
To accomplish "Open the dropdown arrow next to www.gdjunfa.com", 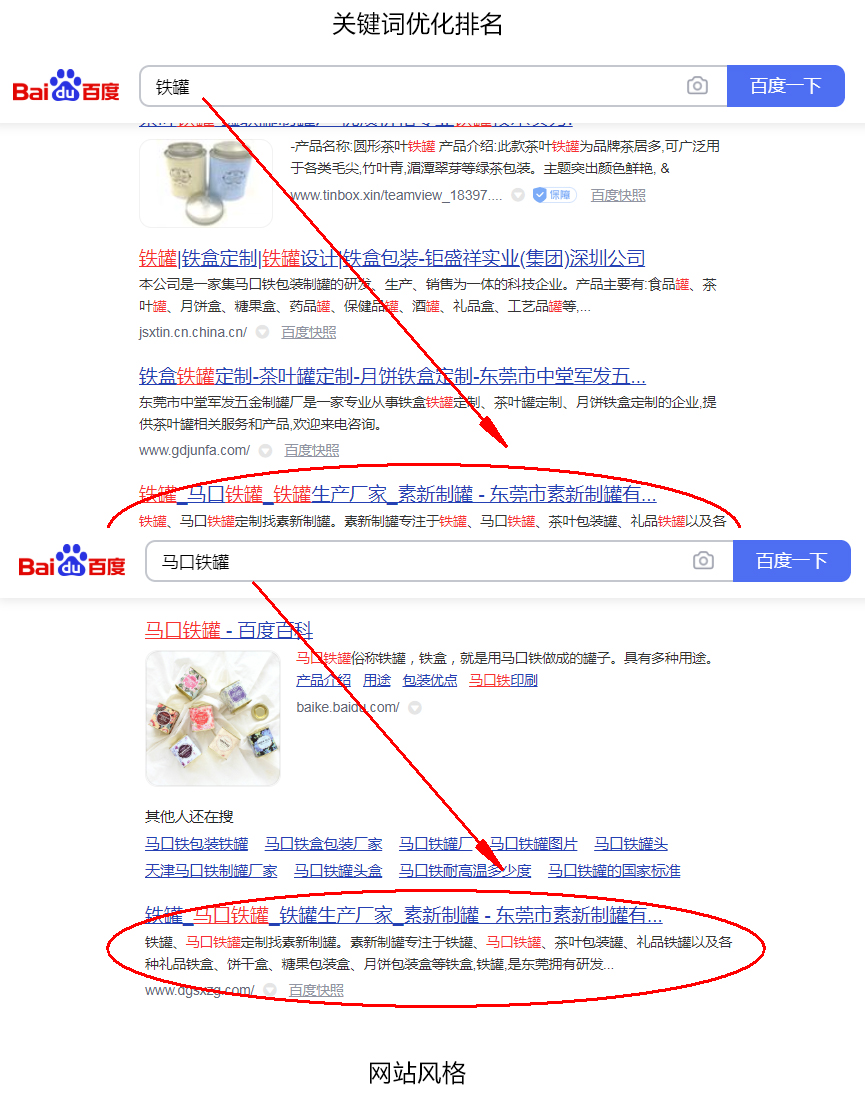I will coord(266,451).
